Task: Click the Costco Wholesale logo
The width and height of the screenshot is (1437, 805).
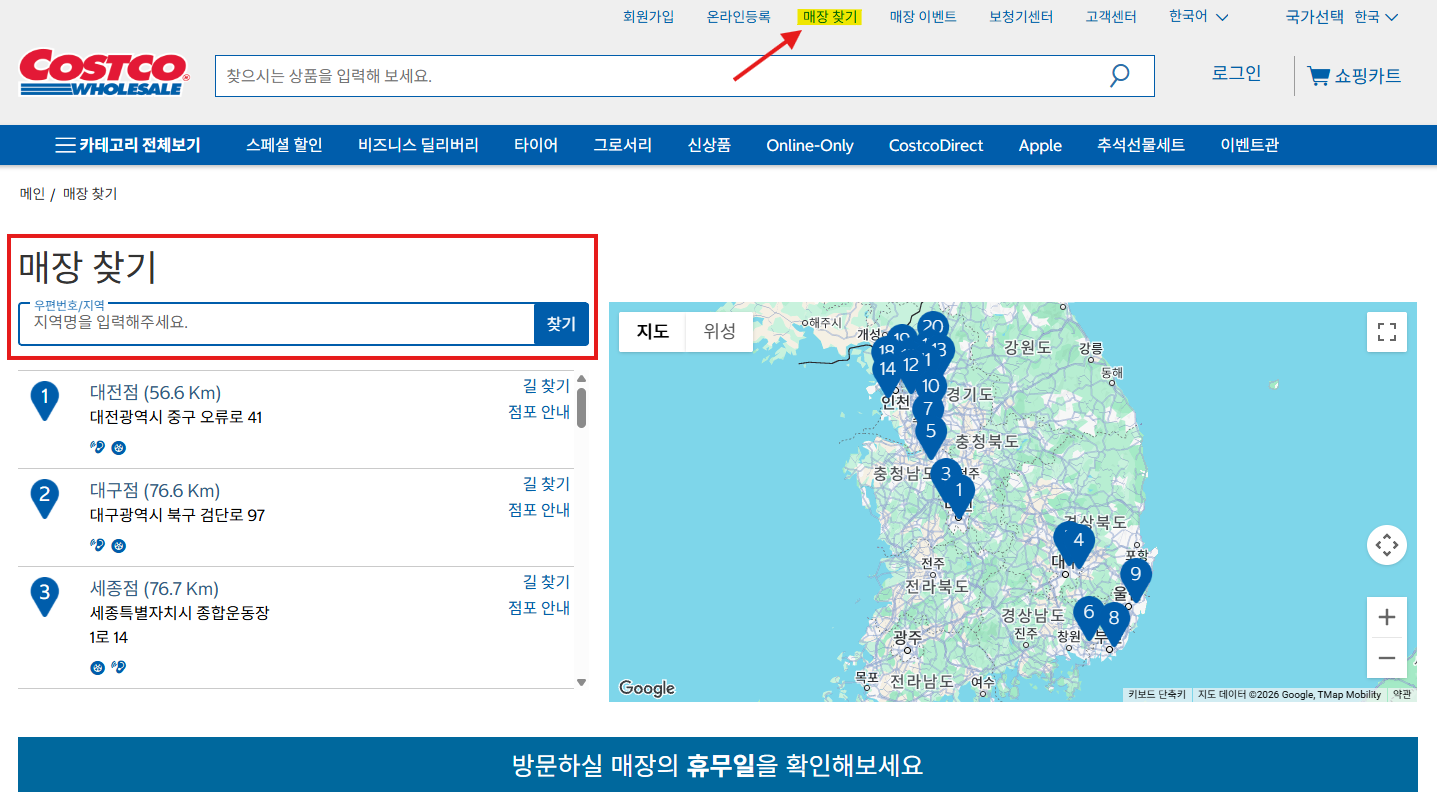Action: [x=104, y=73]
